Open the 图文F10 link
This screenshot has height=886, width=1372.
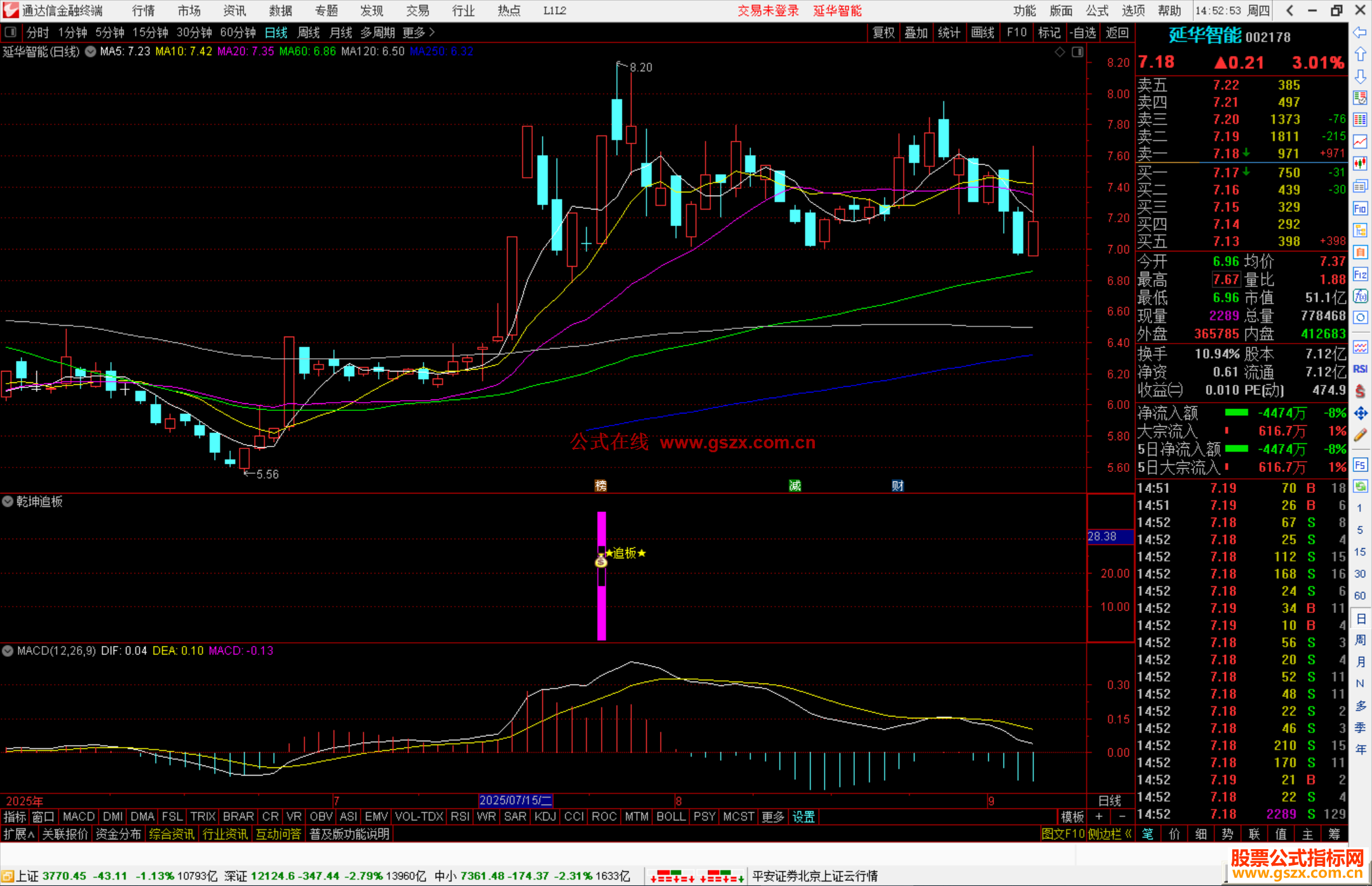tap(1063, 834)
